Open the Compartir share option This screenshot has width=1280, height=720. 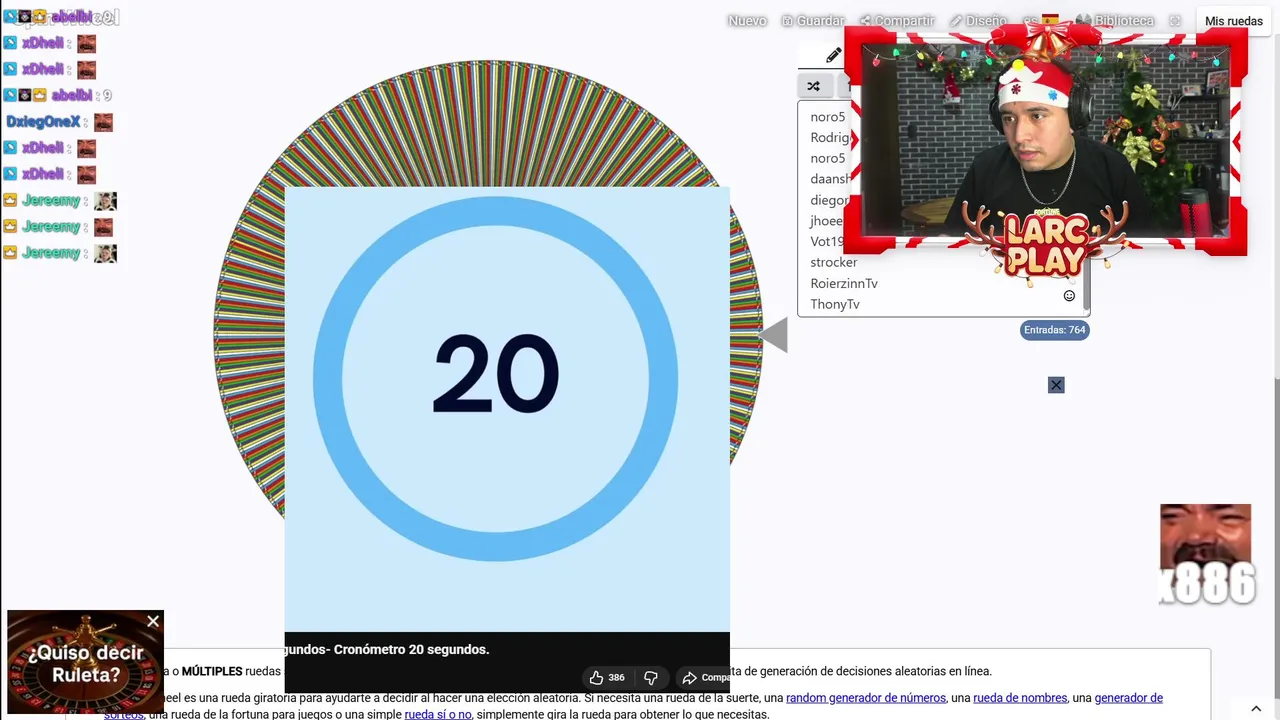coord(897,21)
